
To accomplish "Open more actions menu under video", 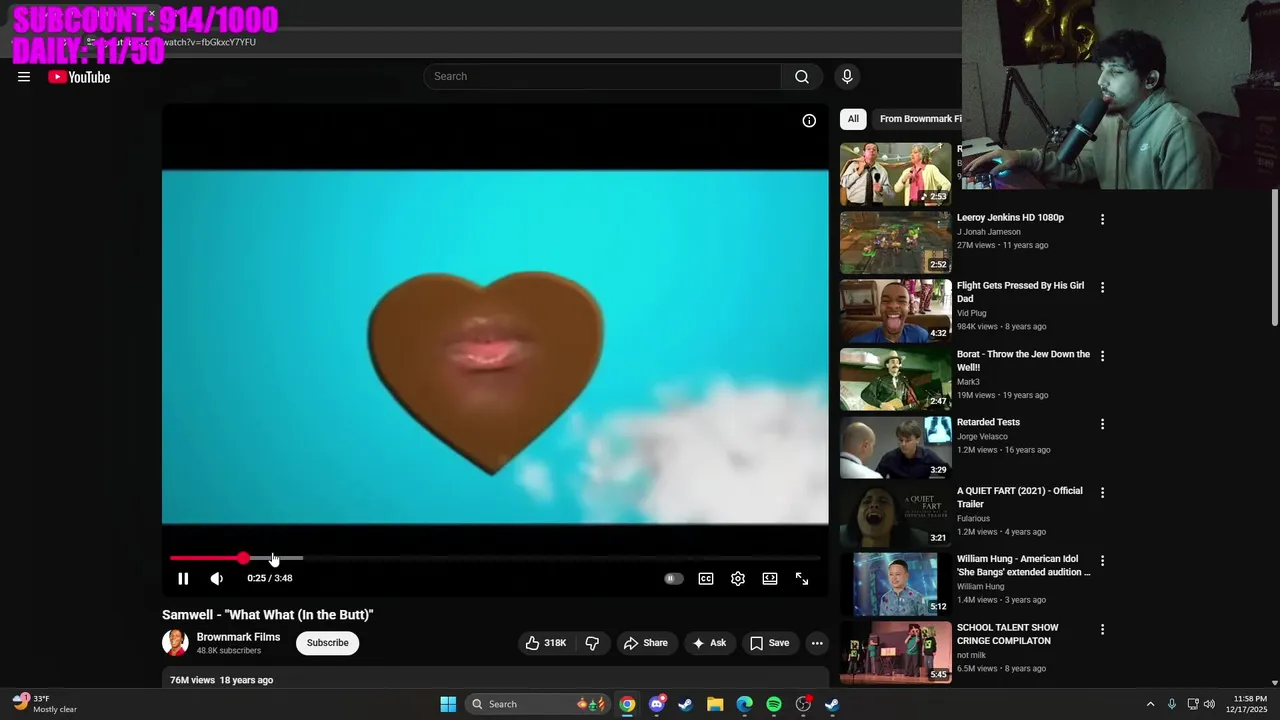I will click(x=817, y=643).
